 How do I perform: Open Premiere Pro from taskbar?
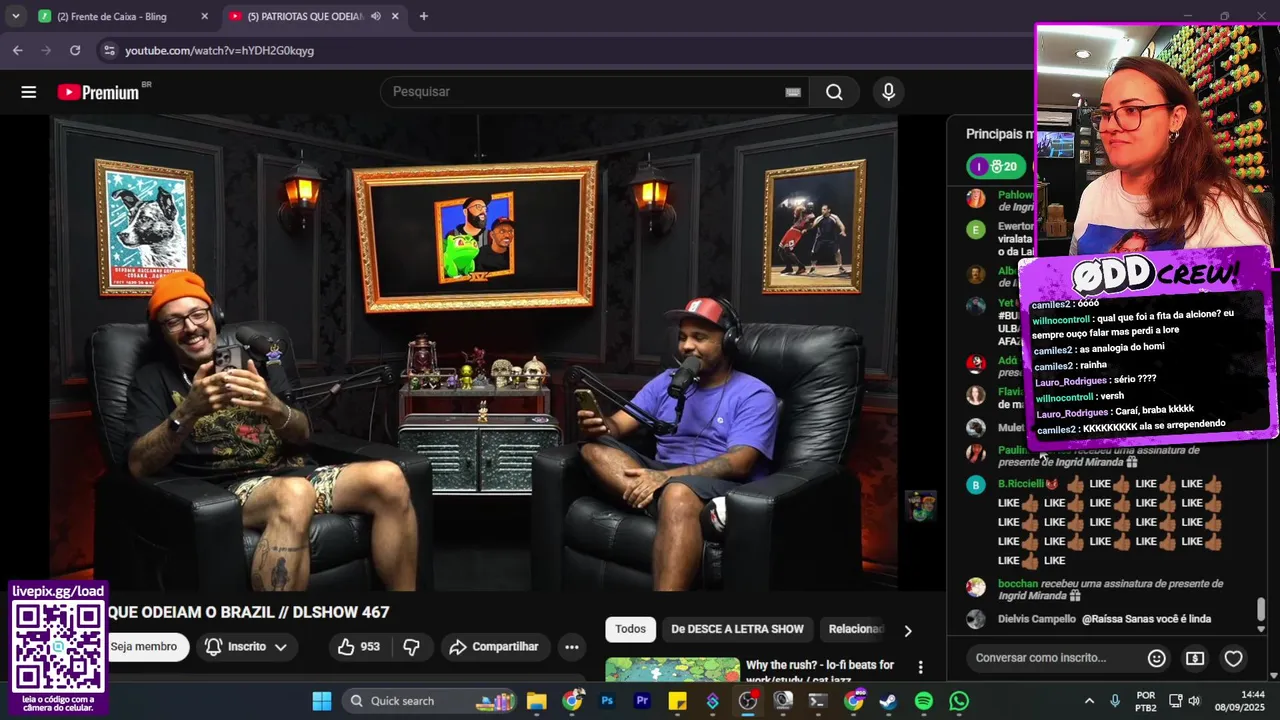tap(642, 701)
